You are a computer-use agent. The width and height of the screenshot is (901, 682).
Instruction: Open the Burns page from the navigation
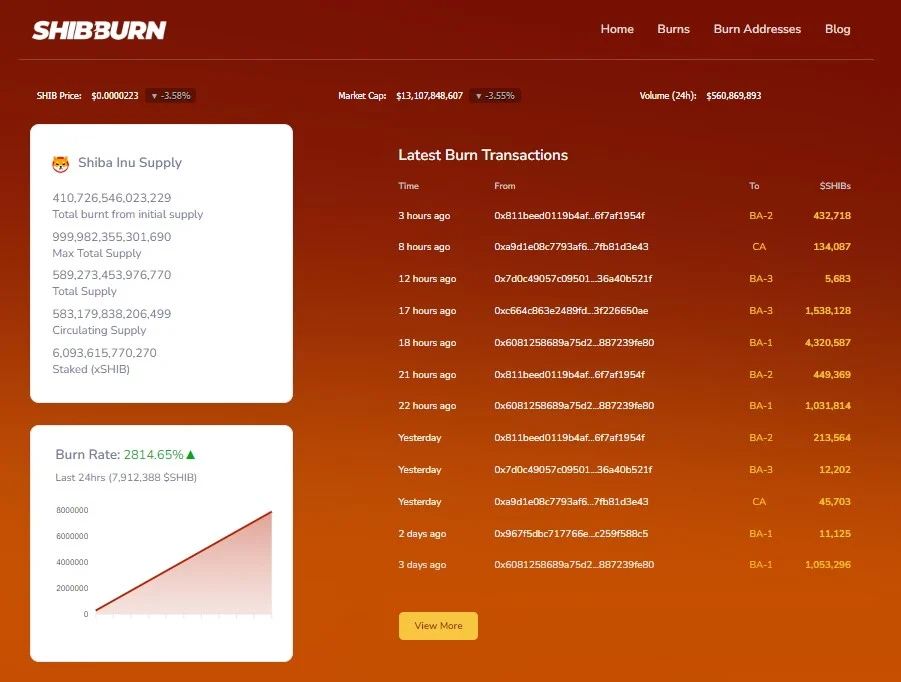pos(673,29)
